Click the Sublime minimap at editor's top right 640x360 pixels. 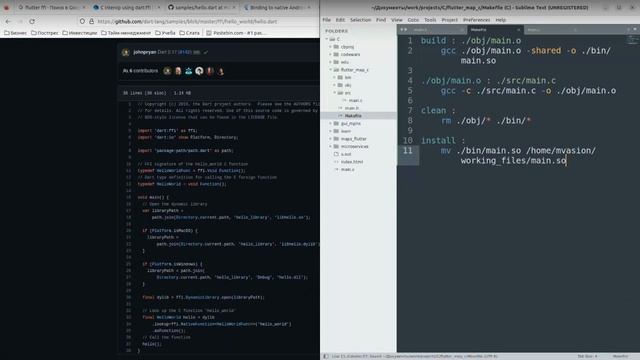click(x=633, y=40)
